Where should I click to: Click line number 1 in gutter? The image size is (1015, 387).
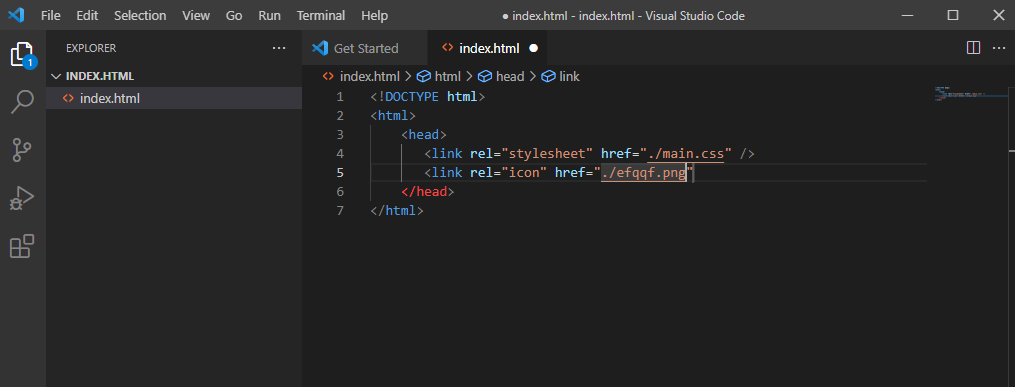(340, 97)
